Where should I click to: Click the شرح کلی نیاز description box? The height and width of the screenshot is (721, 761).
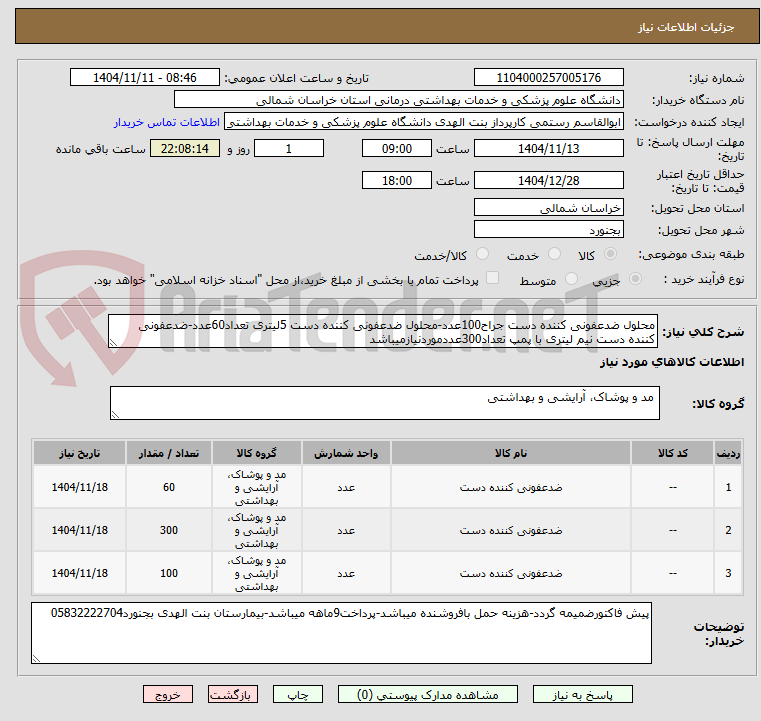click(x=383, y=331)
